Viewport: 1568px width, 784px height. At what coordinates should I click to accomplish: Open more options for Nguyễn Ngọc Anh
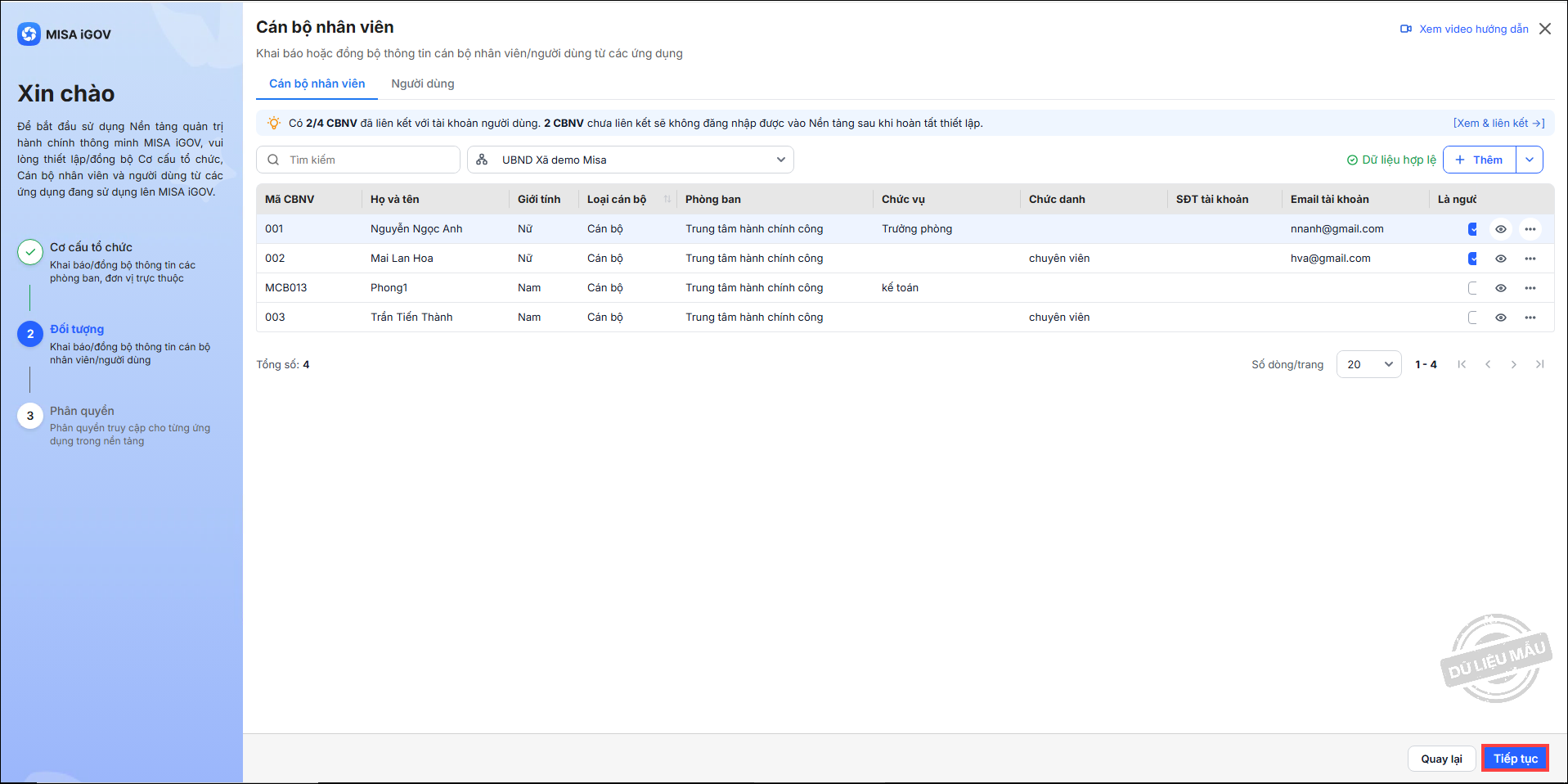pyautogui.click(x=1530, y=229)
